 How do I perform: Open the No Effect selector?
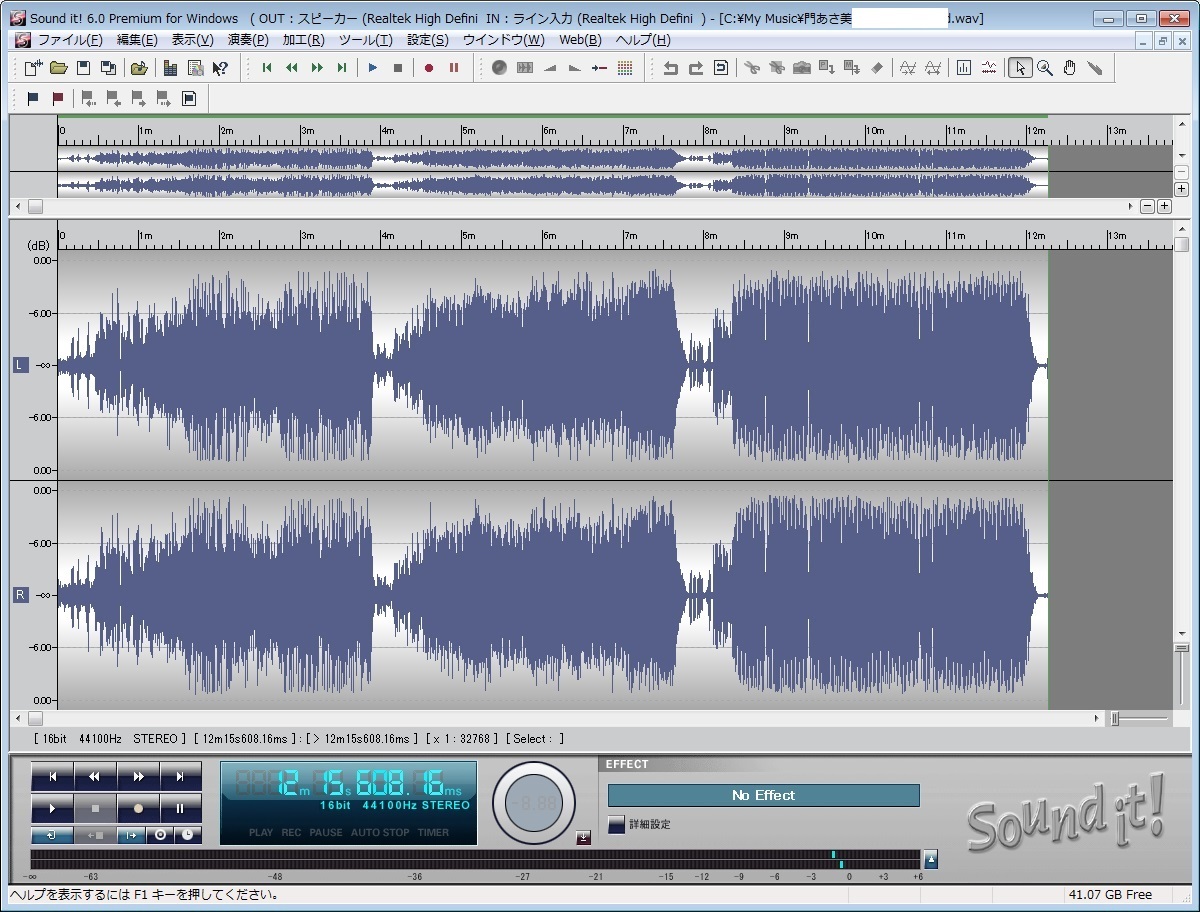click(x=763, y=795)
